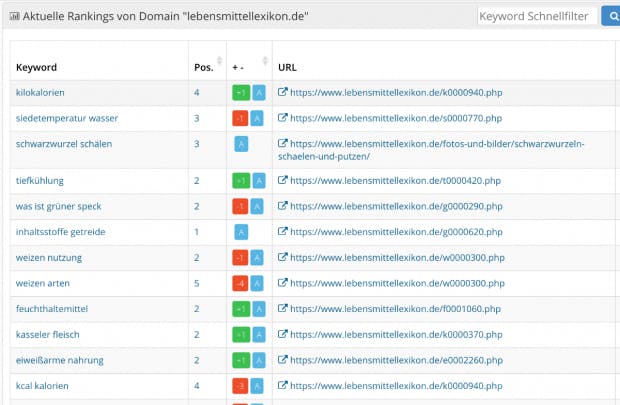Screen dimensions: 620x405
Task: Open URL ending g0000290.php
Action: 396,206
